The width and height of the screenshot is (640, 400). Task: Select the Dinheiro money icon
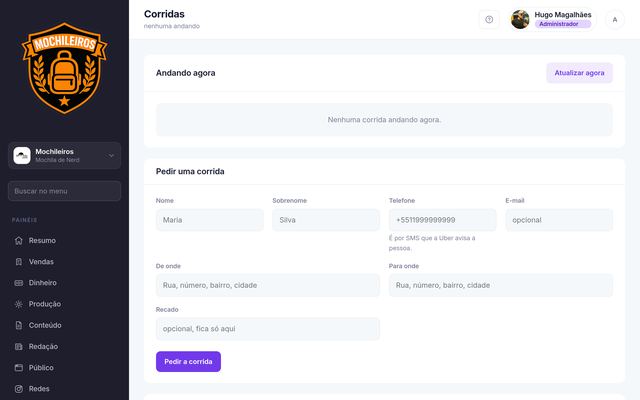tap(19, 283)
